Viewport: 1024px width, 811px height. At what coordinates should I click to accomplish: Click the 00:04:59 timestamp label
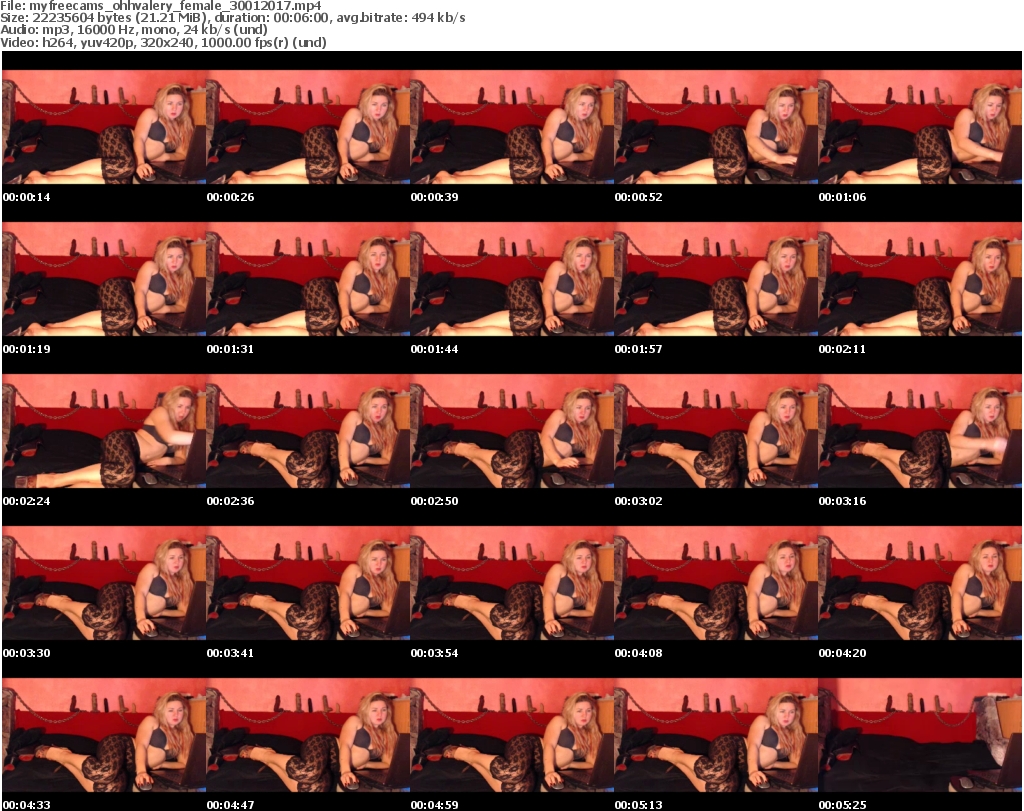pos(434,805)
